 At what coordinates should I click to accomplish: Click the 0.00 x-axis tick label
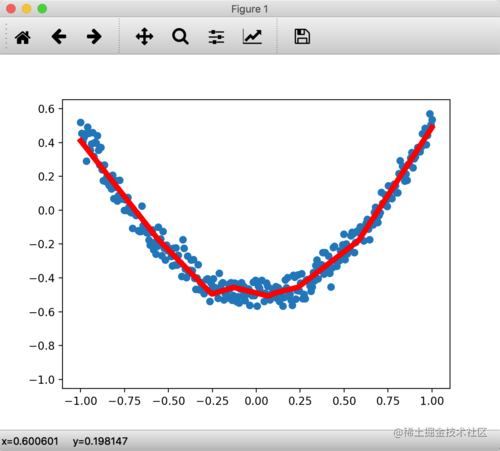[256, 401]
